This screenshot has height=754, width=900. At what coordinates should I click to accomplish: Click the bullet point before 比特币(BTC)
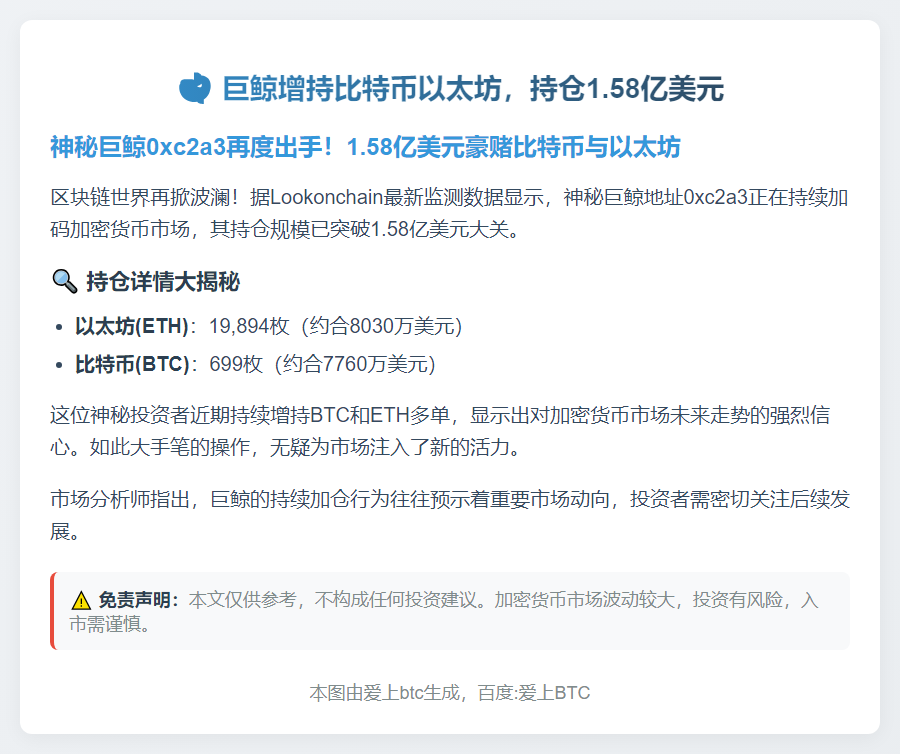point(62,364)
